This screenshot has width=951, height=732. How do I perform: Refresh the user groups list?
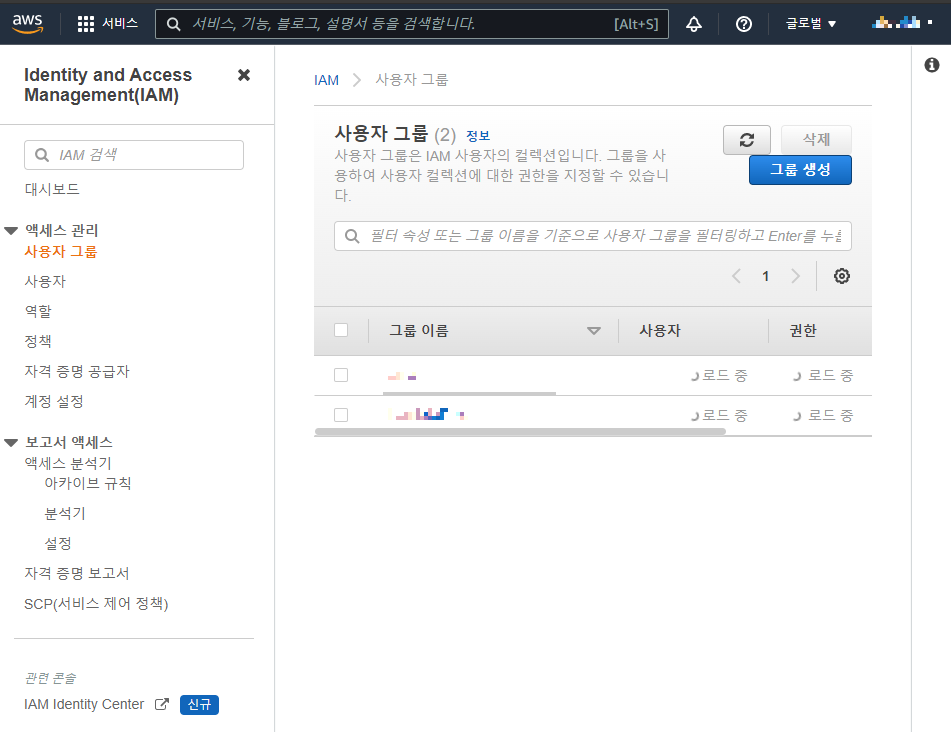coord(747,140)
